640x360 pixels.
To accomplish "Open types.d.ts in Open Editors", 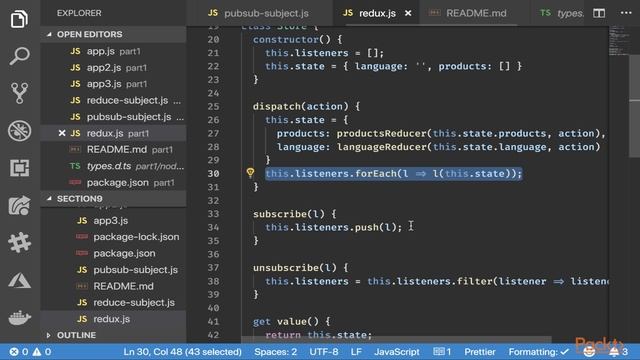I will coord(113,166).
